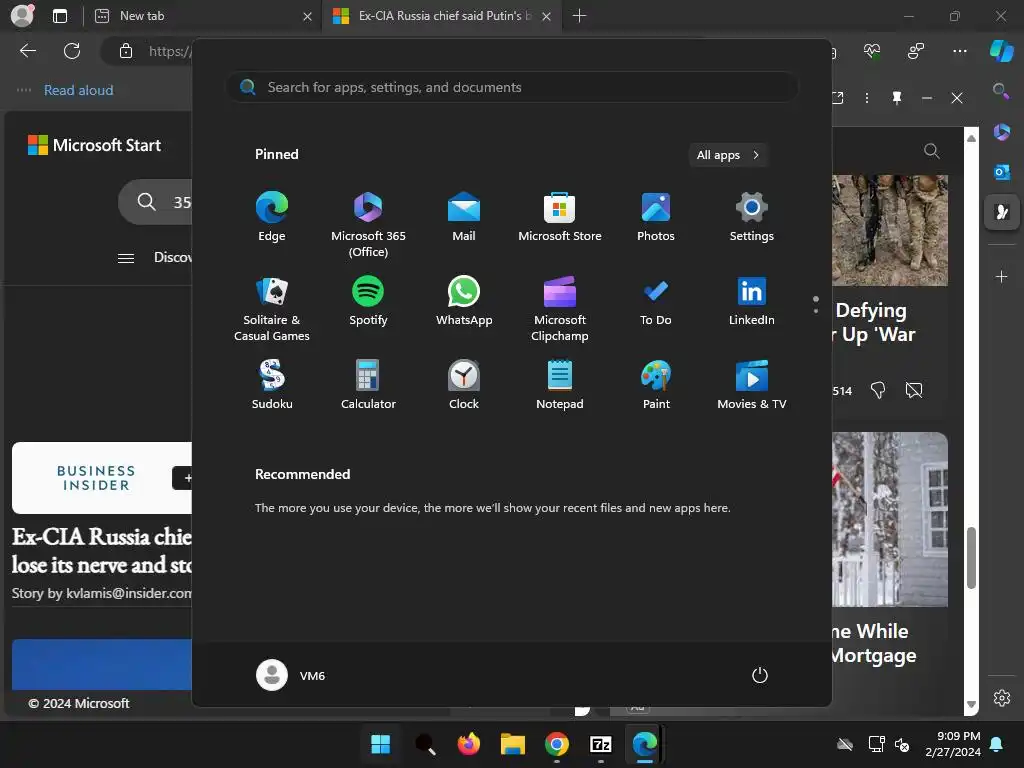1024x768 pixels.
Task: Open the Paint app
Action: pyautogui.click(x=656, y=385)
